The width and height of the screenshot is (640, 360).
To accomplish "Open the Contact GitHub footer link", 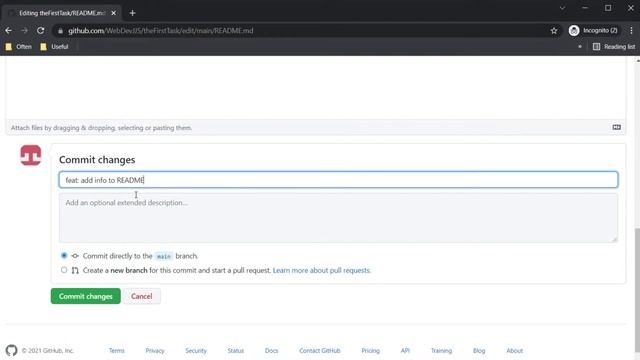I will click(x=320, y=351).
